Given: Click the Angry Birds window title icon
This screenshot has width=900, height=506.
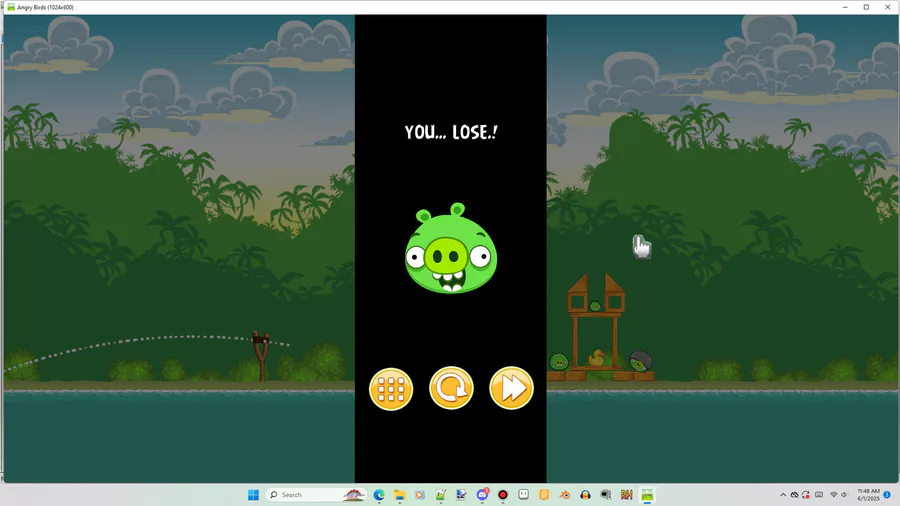Looking at the screenshot, I should tap(10, 7).
